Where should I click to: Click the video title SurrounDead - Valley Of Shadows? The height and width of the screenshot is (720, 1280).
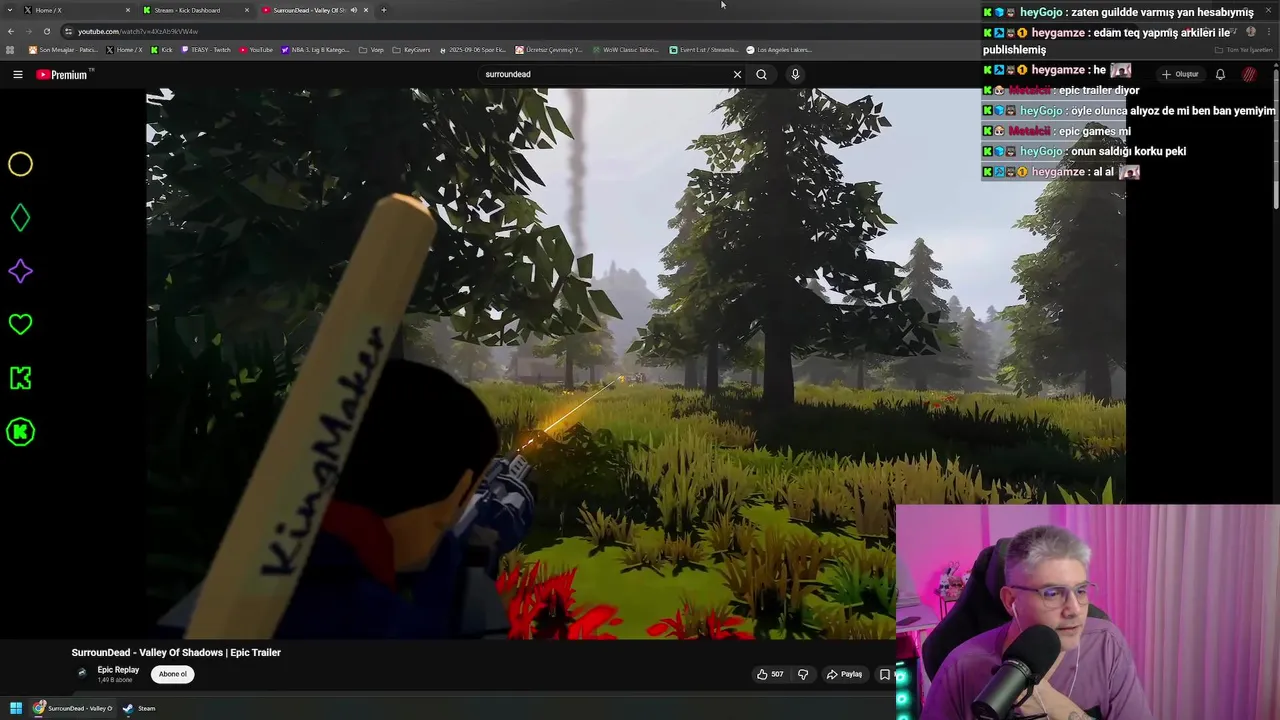(x=176, y=652)
